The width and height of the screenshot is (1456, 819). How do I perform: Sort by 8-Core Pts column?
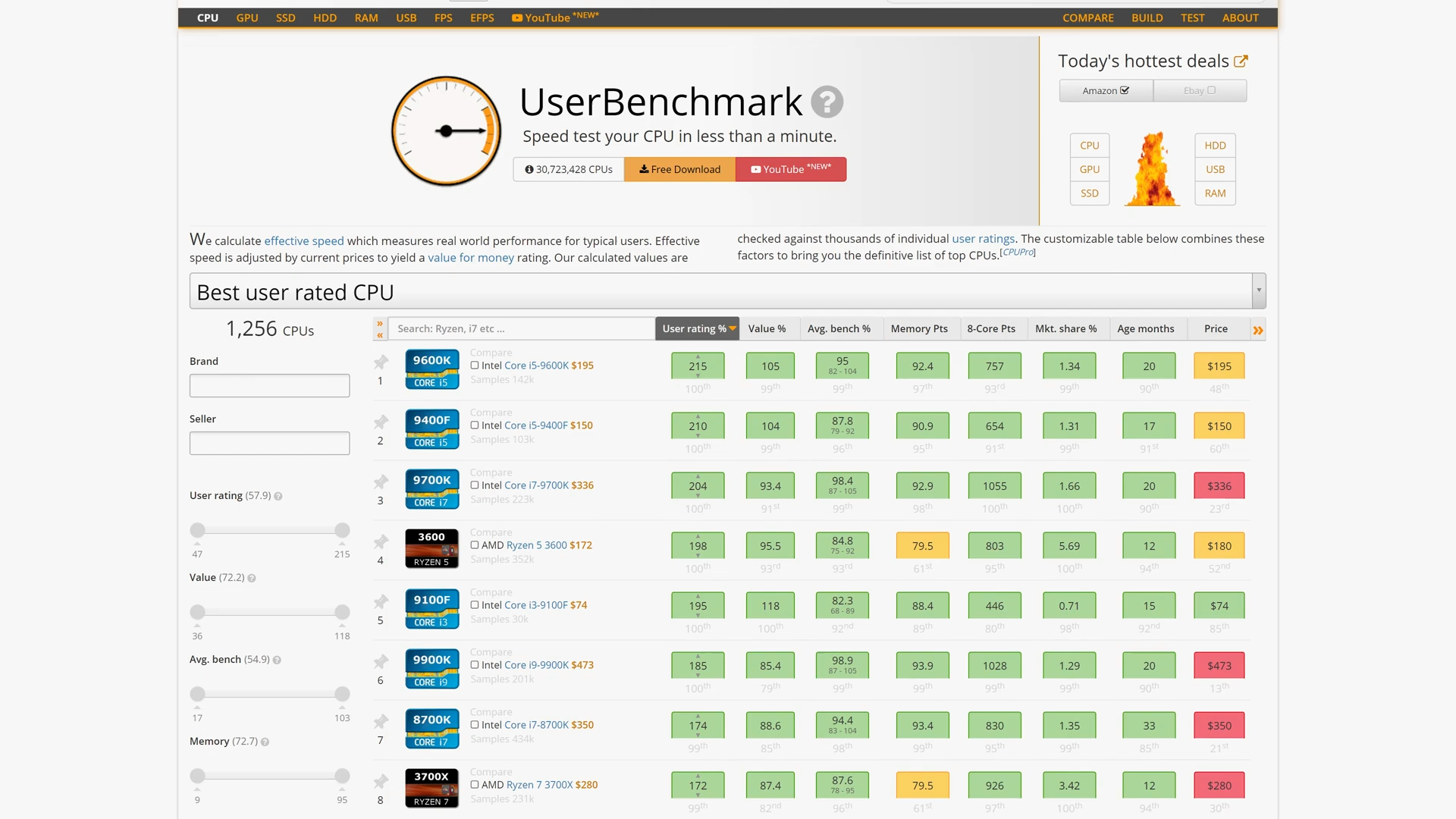pos(991,328)
